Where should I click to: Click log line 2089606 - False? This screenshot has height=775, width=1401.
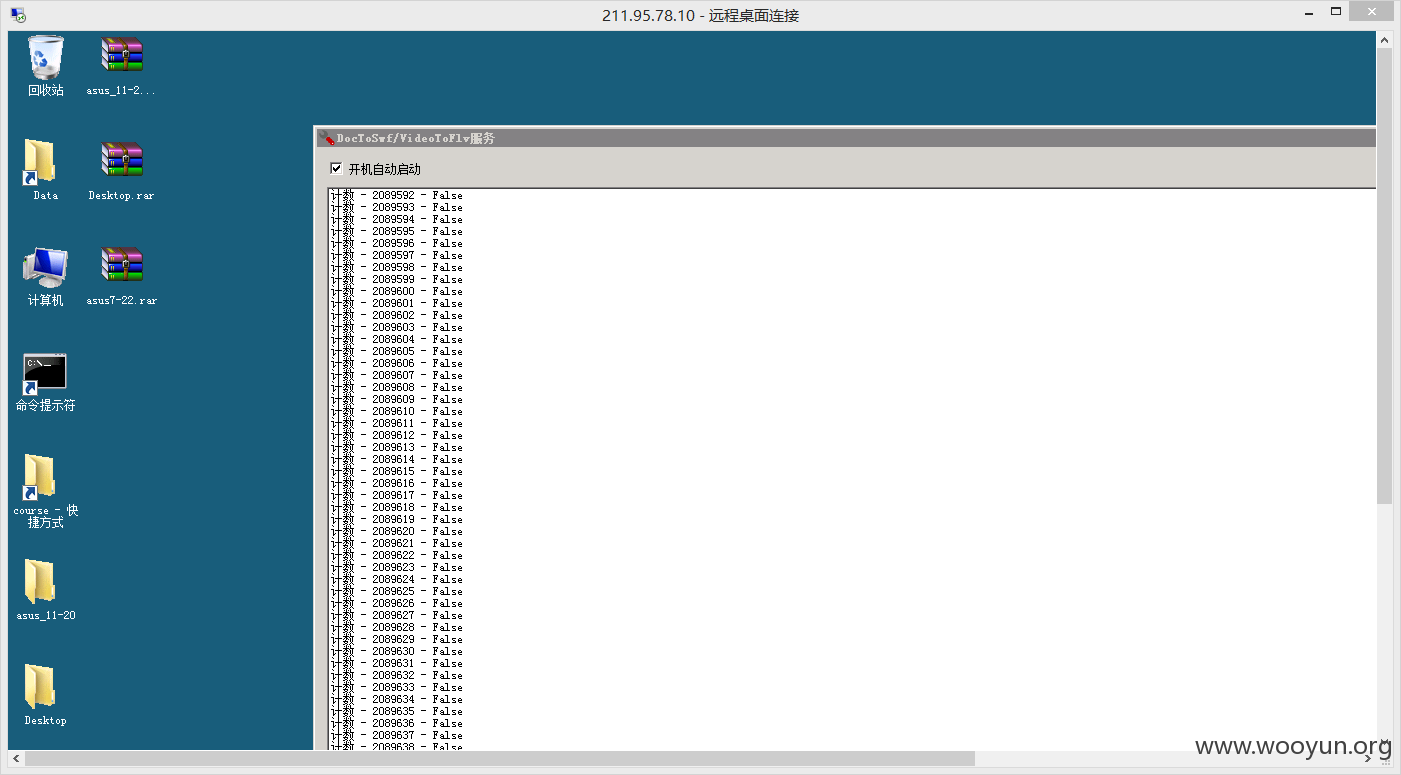tap(397, 364)
